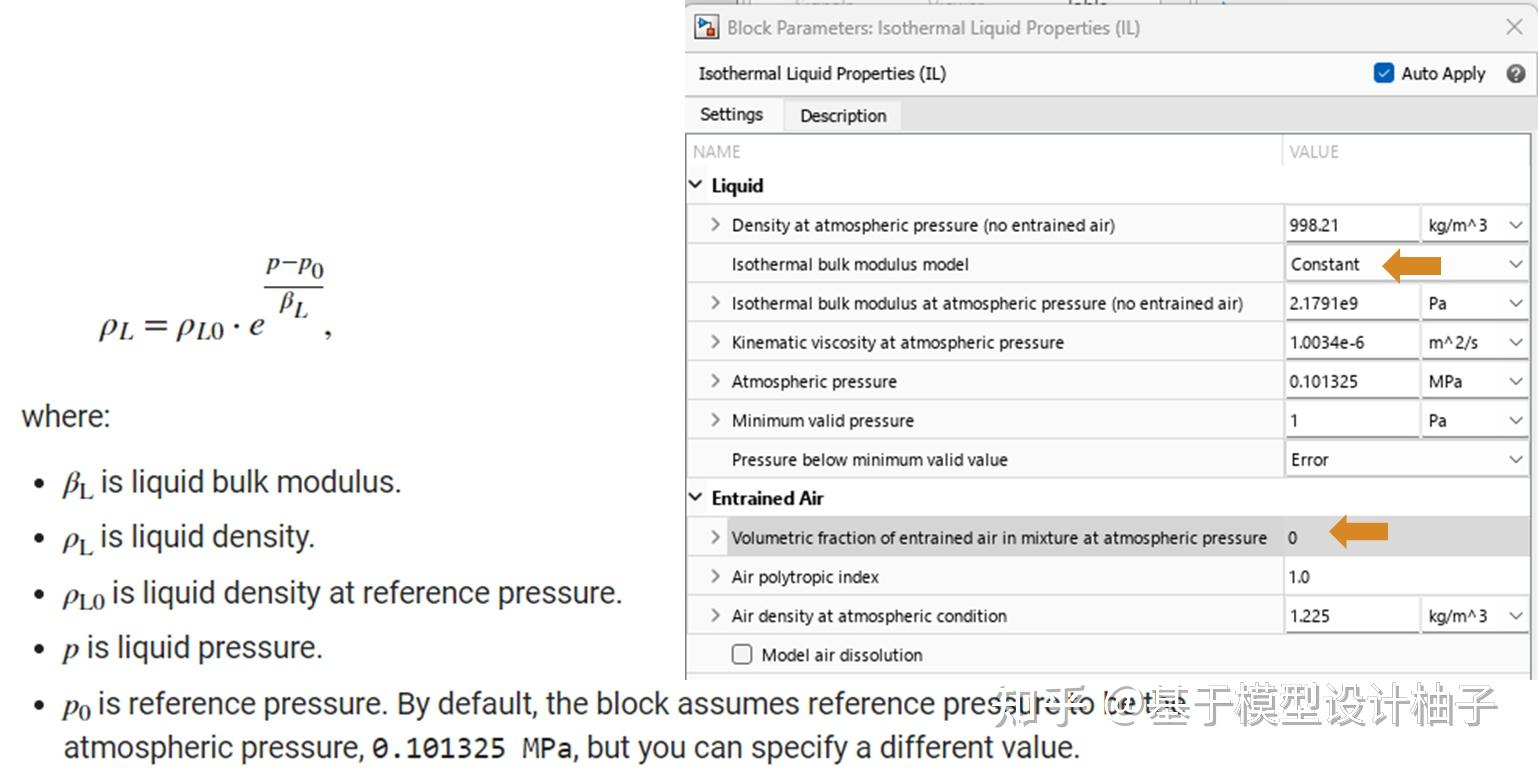Enable Model air dissolution checkbox
This screenshot has width=1538, height=769.
[742, 655]
